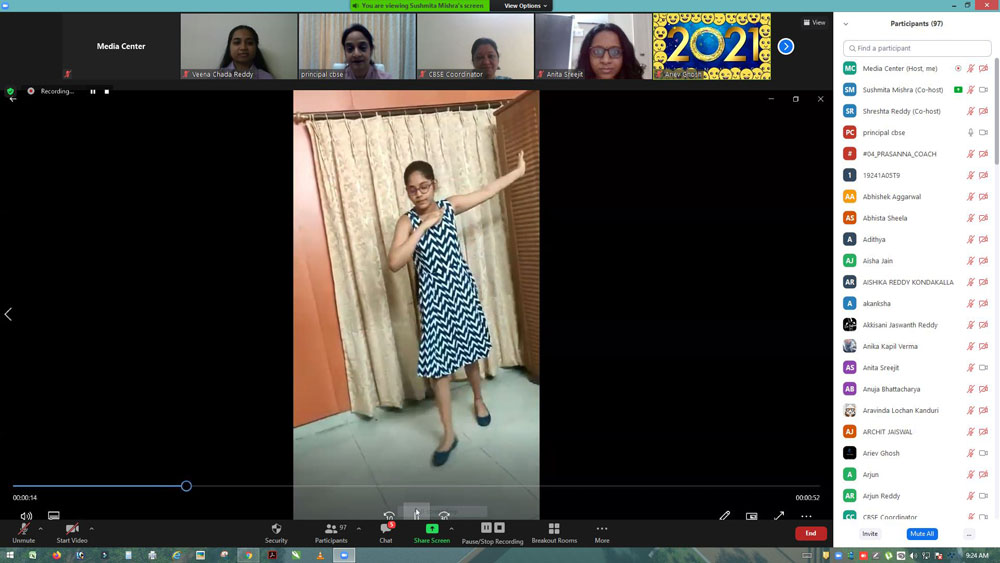Open VLC cone icon in taskbar
Screen dimensions: 1000x563
coord(320,555)
